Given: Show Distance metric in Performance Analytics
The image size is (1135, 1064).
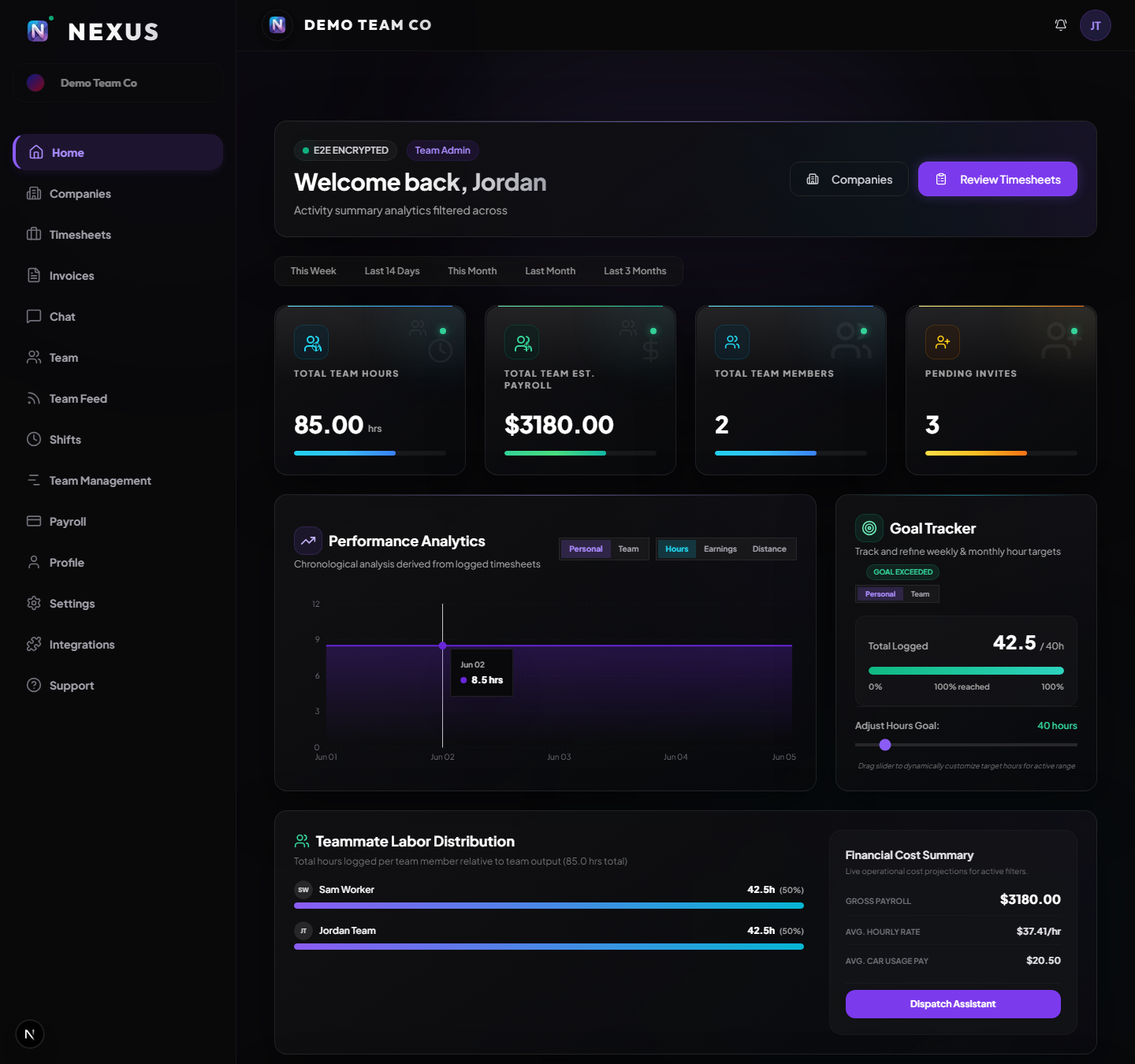Looking at the screenshot, I should 769,549.
